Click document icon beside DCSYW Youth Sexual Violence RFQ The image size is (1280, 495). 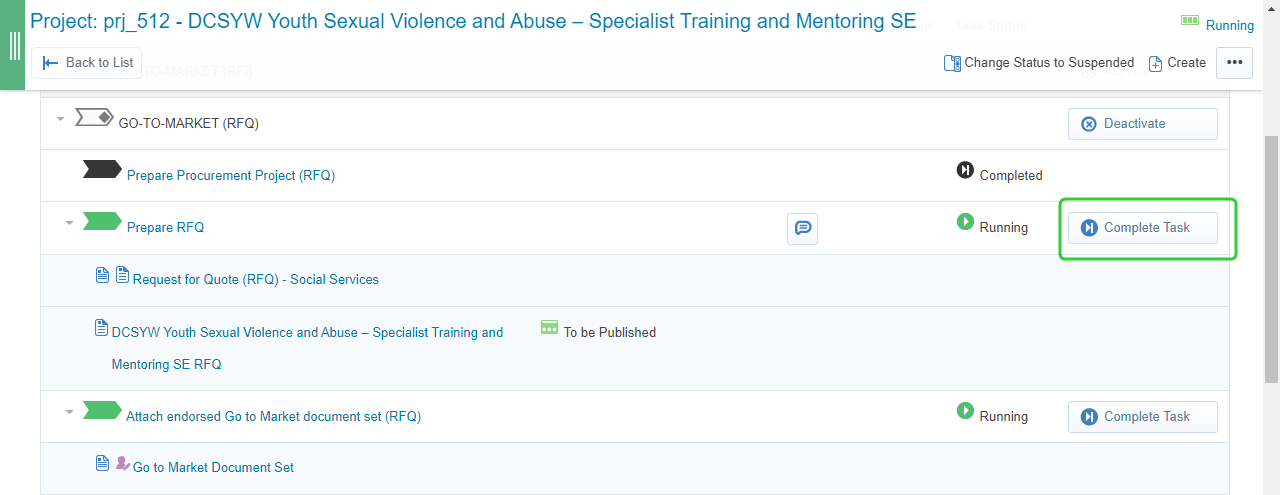[x=101, y=327]
